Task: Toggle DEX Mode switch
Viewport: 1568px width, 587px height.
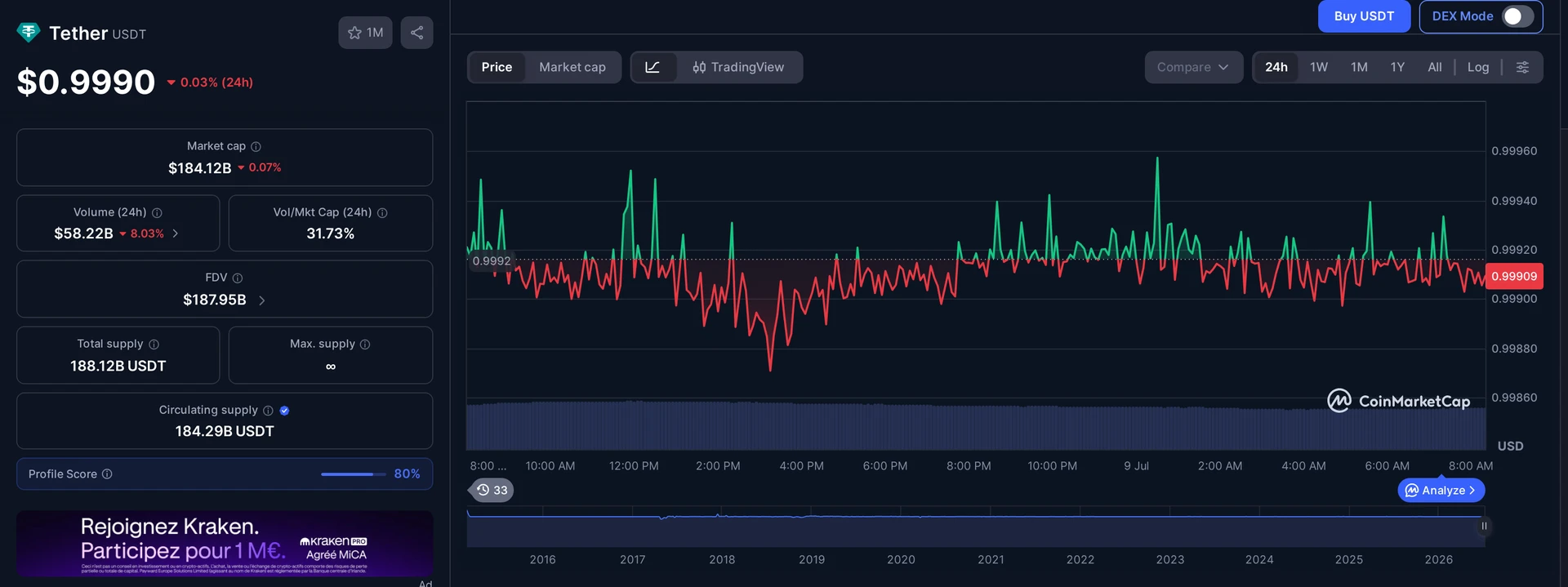Action: click(1517, 16)
